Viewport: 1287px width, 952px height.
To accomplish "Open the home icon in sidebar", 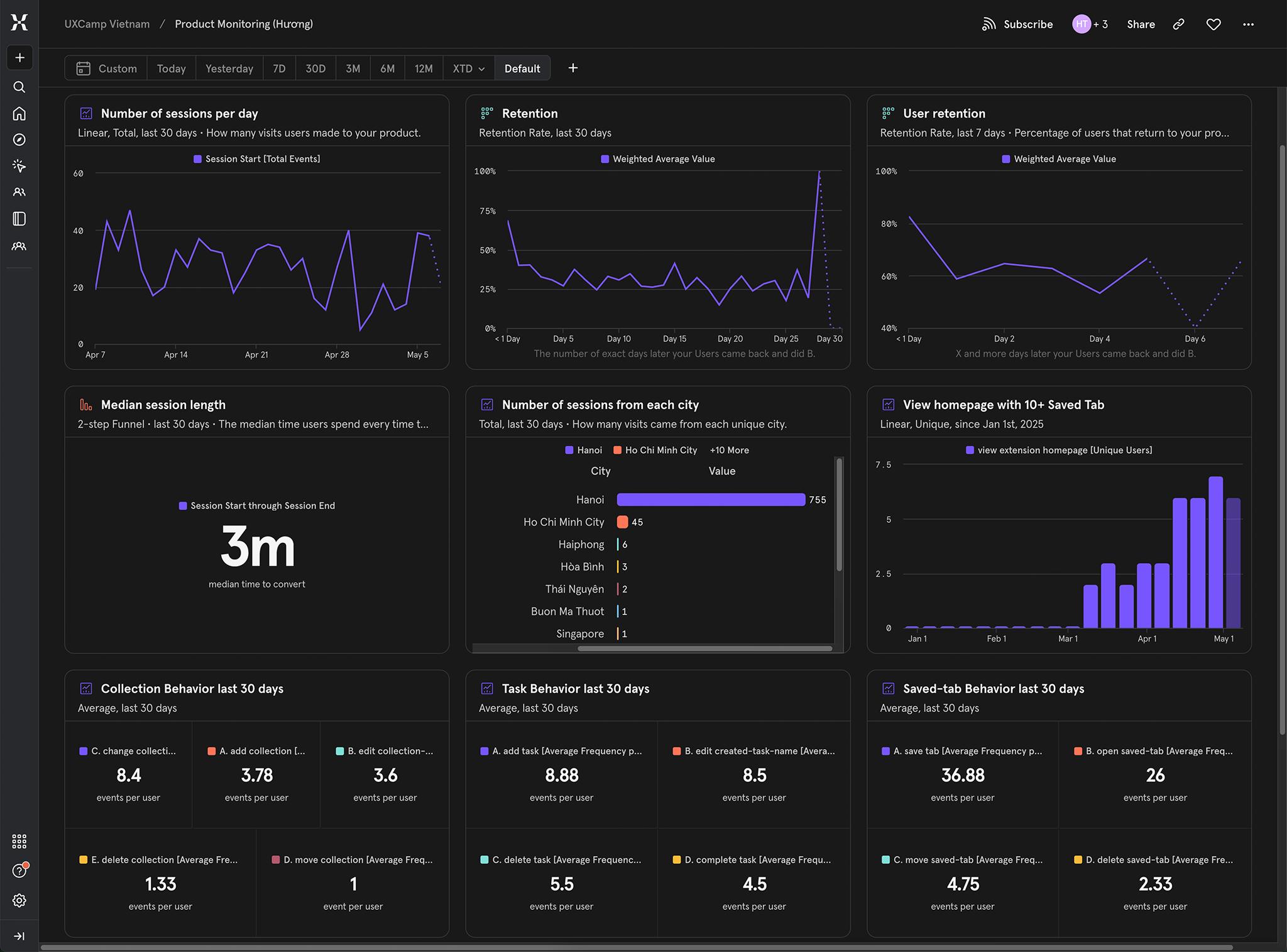I will point(19,114).
